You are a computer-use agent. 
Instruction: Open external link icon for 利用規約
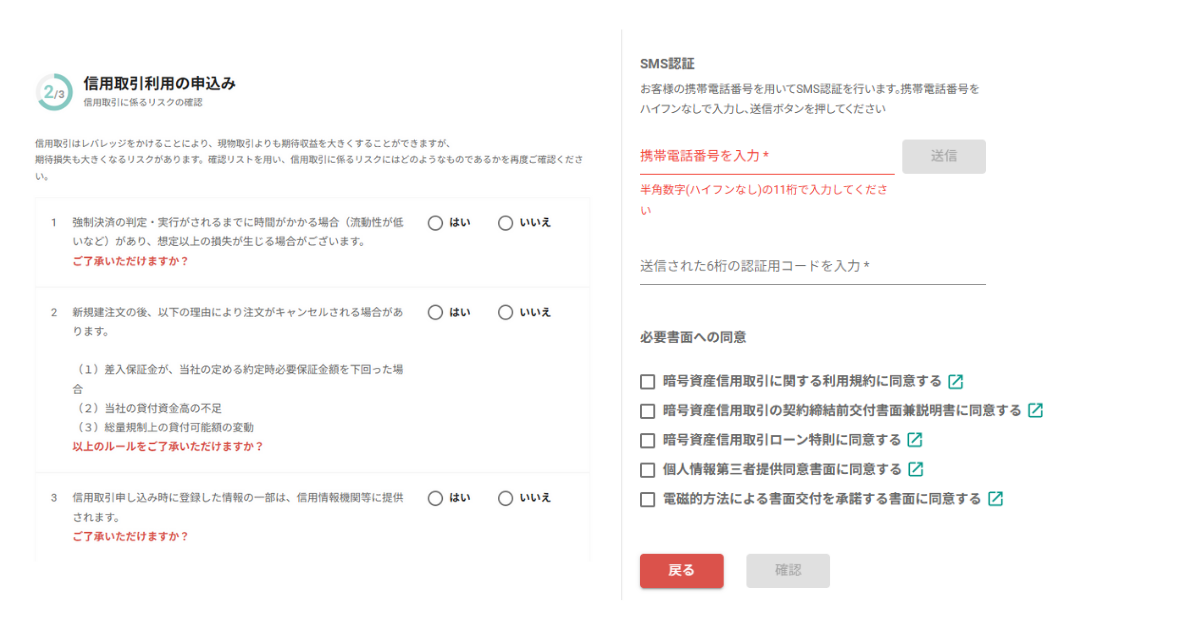coord(956,381)
